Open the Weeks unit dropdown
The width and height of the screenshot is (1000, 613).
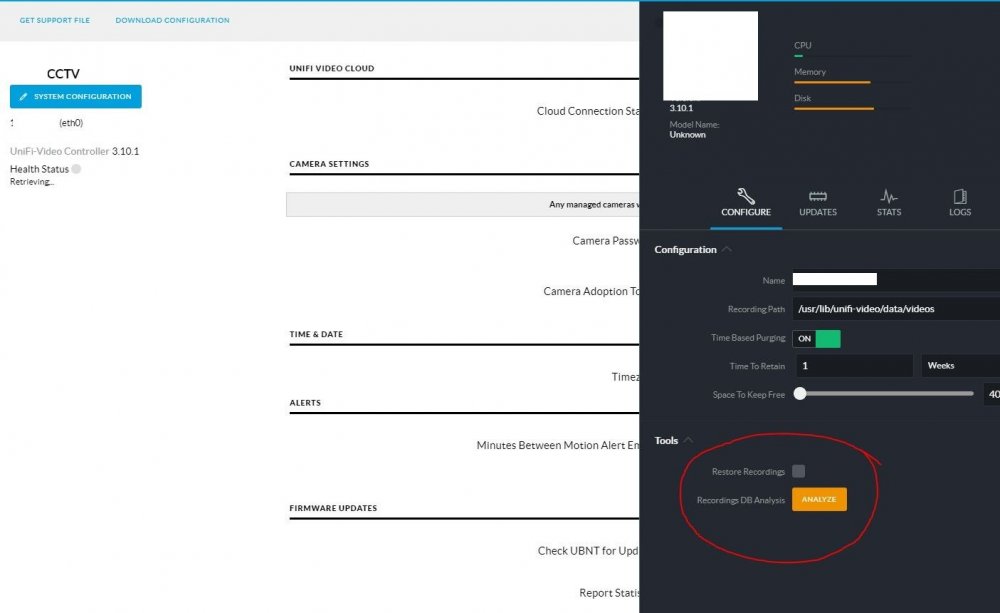pyautogui.click(x=960, y=366)
